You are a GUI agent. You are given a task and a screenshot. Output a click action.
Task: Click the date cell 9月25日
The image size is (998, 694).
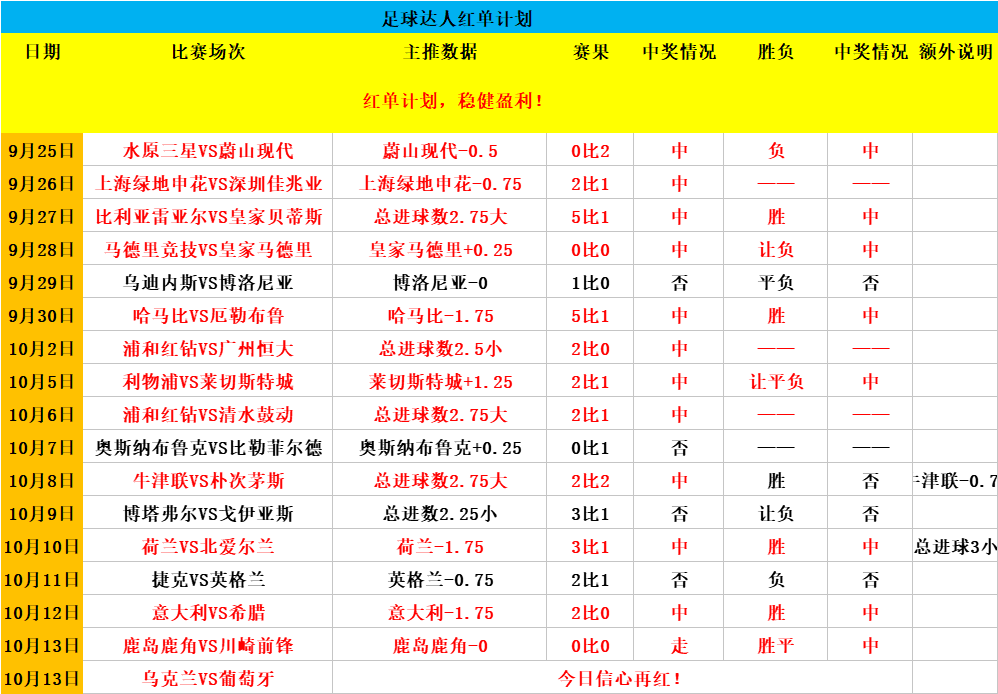pos(41,151)
